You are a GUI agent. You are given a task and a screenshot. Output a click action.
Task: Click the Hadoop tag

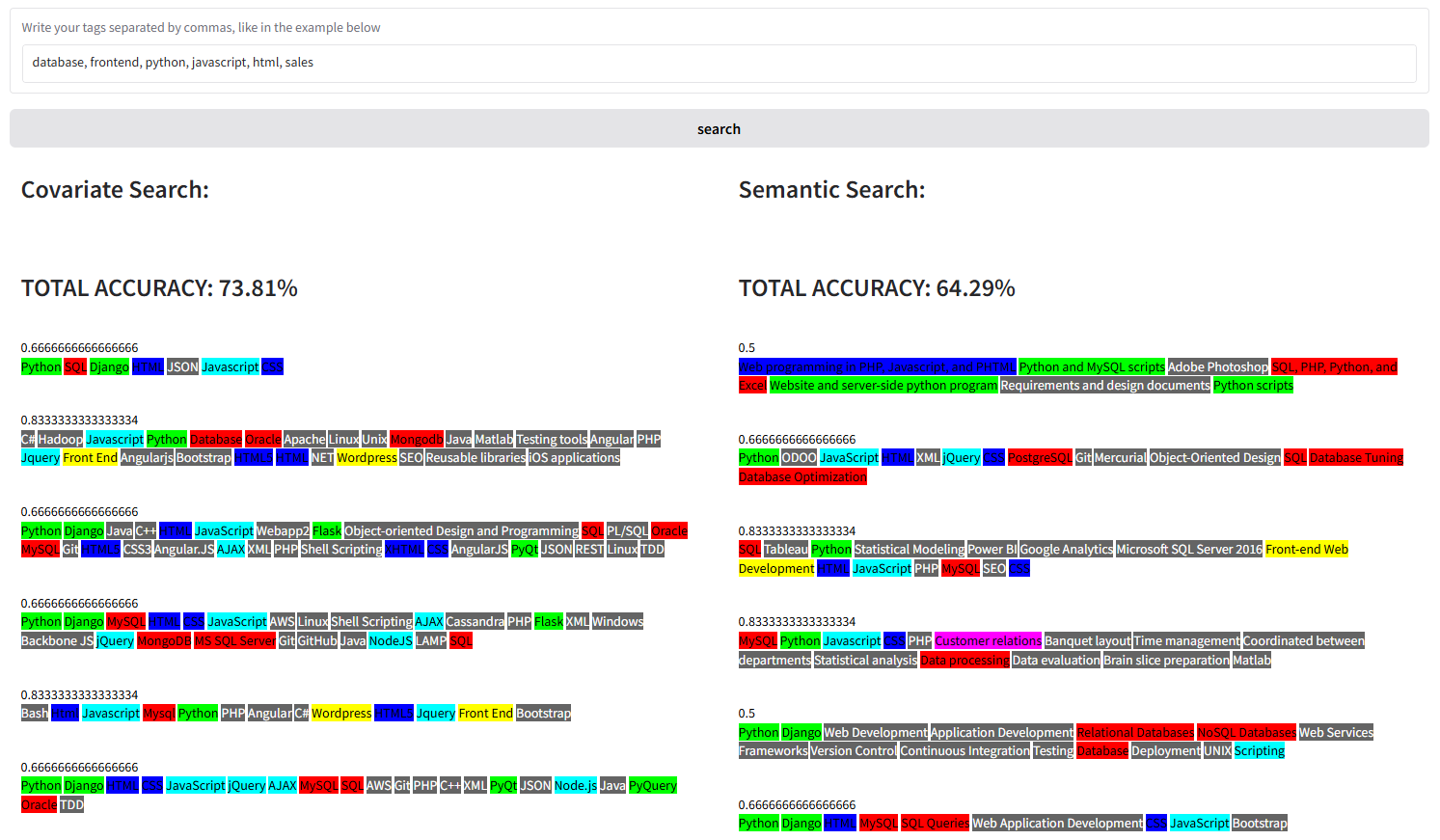[60, 440]
